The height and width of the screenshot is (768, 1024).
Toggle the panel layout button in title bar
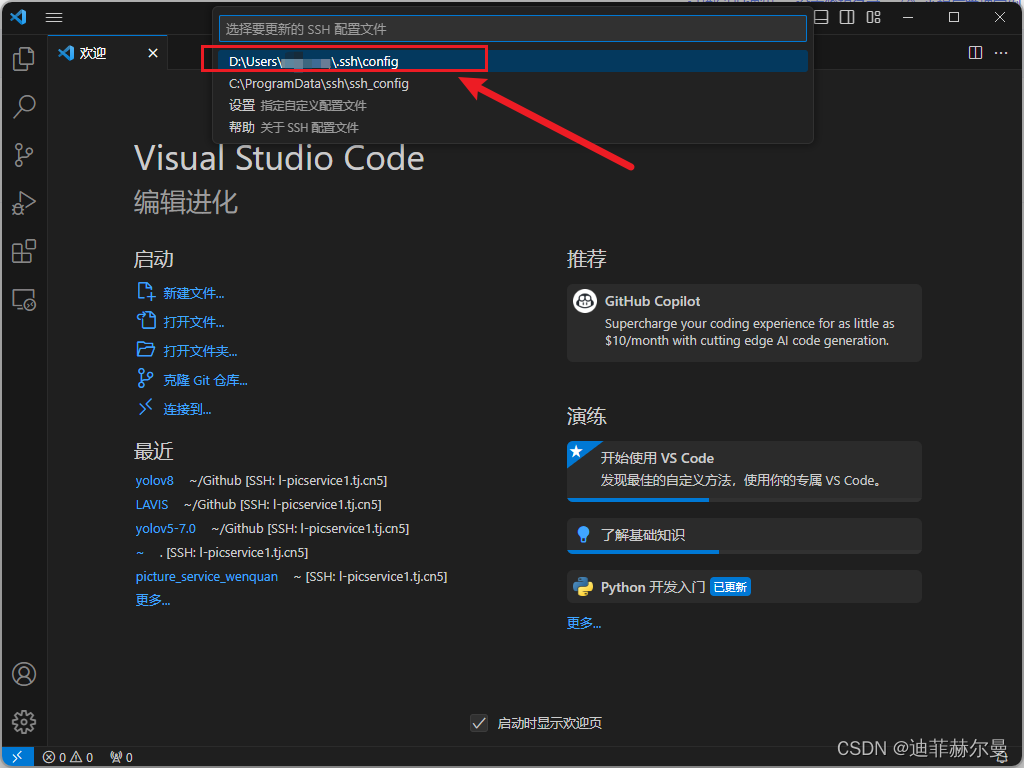coord(822,18)
